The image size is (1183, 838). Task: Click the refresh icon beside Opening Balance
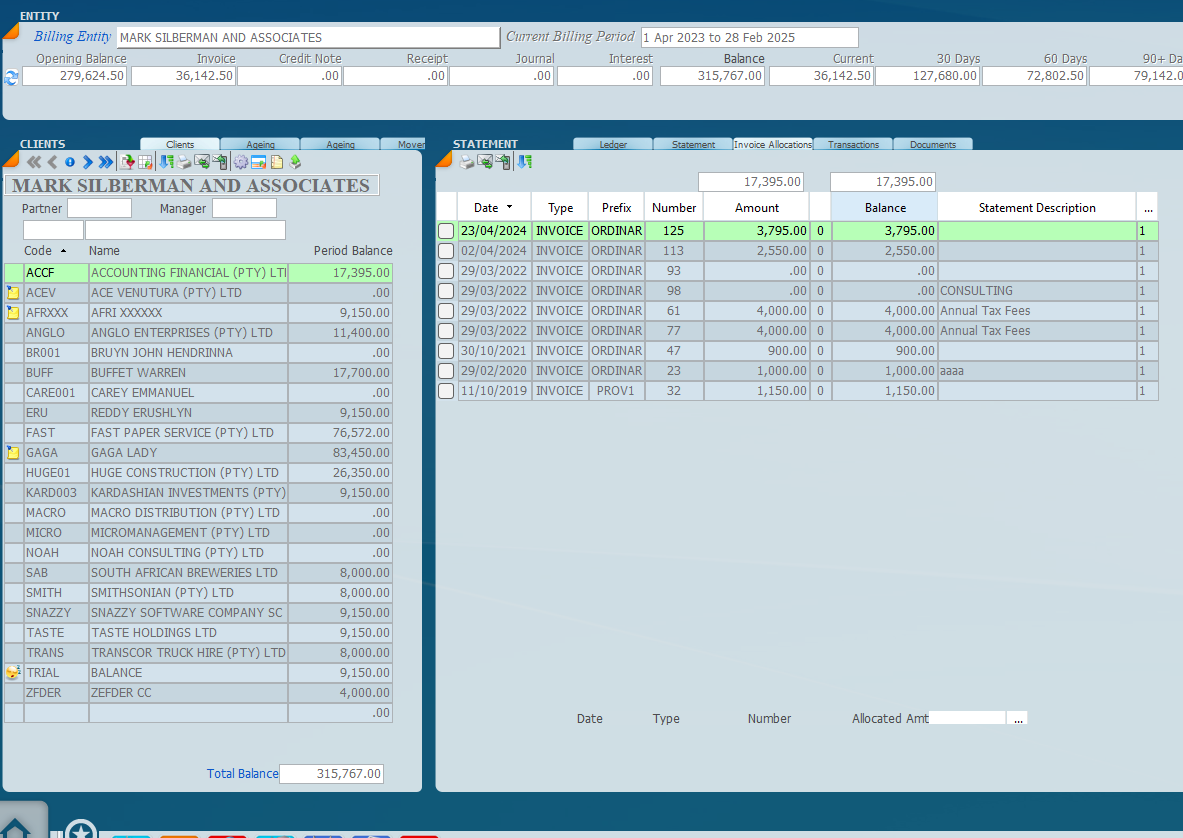[12, 77]
